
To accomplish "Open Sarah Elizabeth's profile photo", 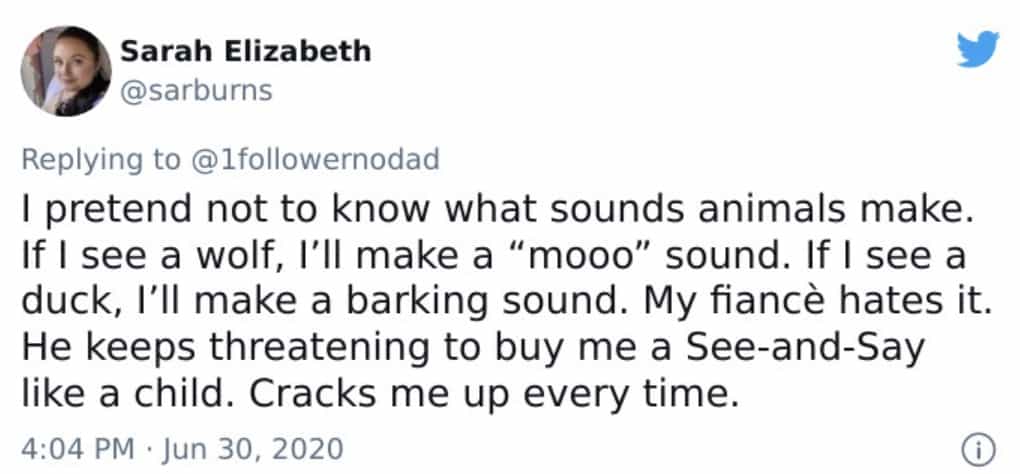I will (66, 70).
